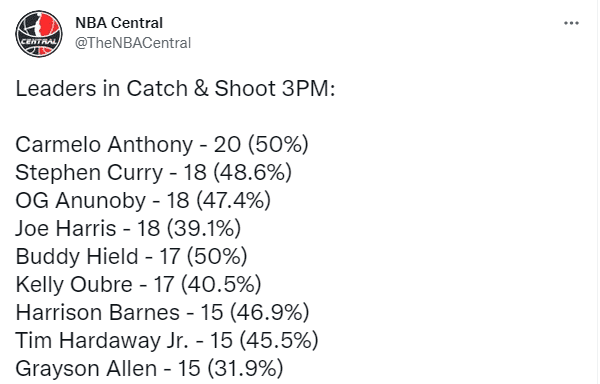Image resolution: width=600 pixels, height=384 pixels.
Task: Select the Grayson Allen 15 (31.9%) line
Action: click(x=149, y=369)
